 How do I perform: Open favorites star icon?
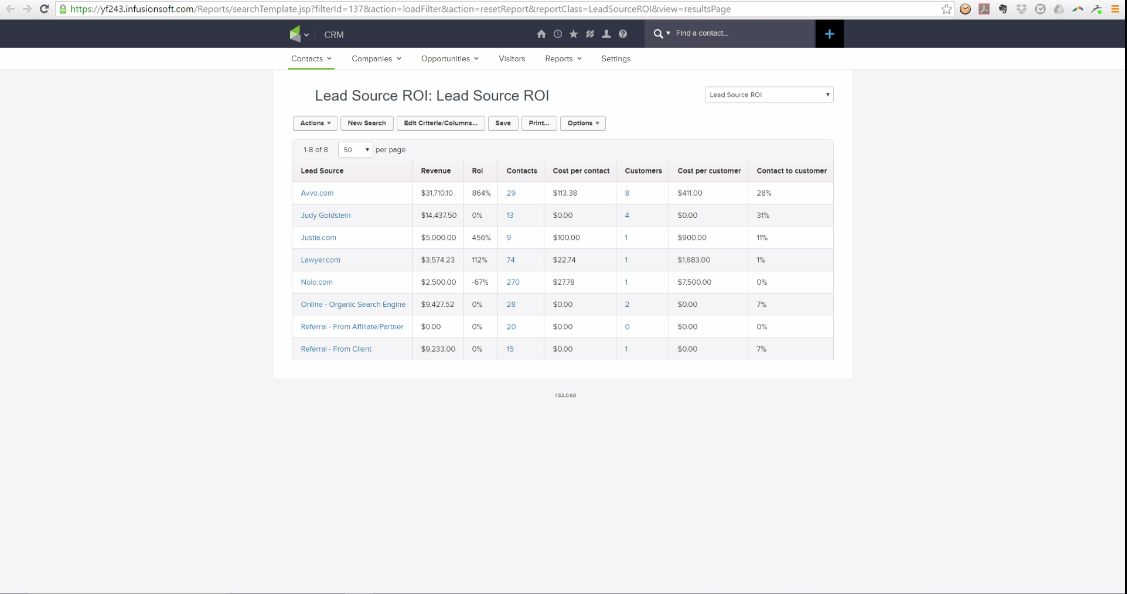pyautogui.click(x=574, y=34)
